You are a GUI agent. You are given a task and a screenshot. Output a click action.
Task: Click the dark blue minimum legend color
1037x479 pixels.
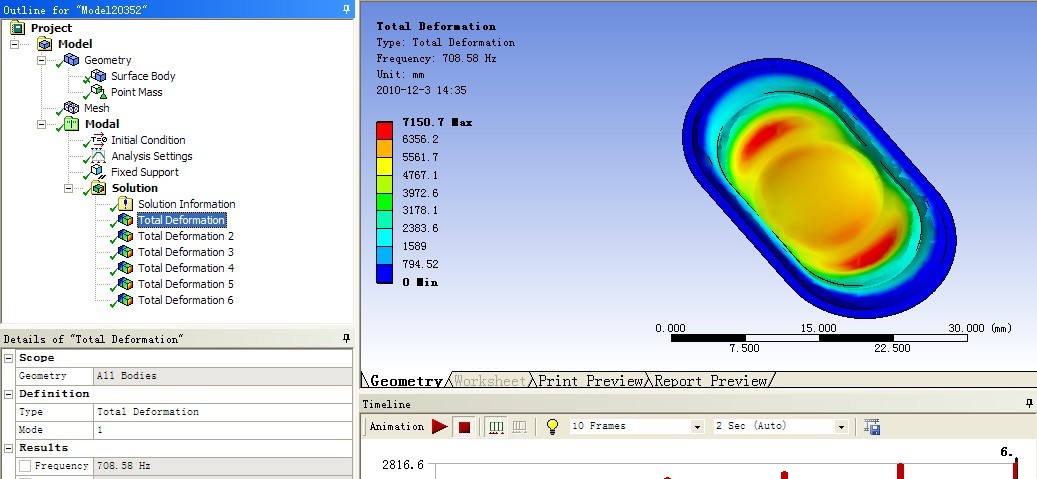pos(384,275)
